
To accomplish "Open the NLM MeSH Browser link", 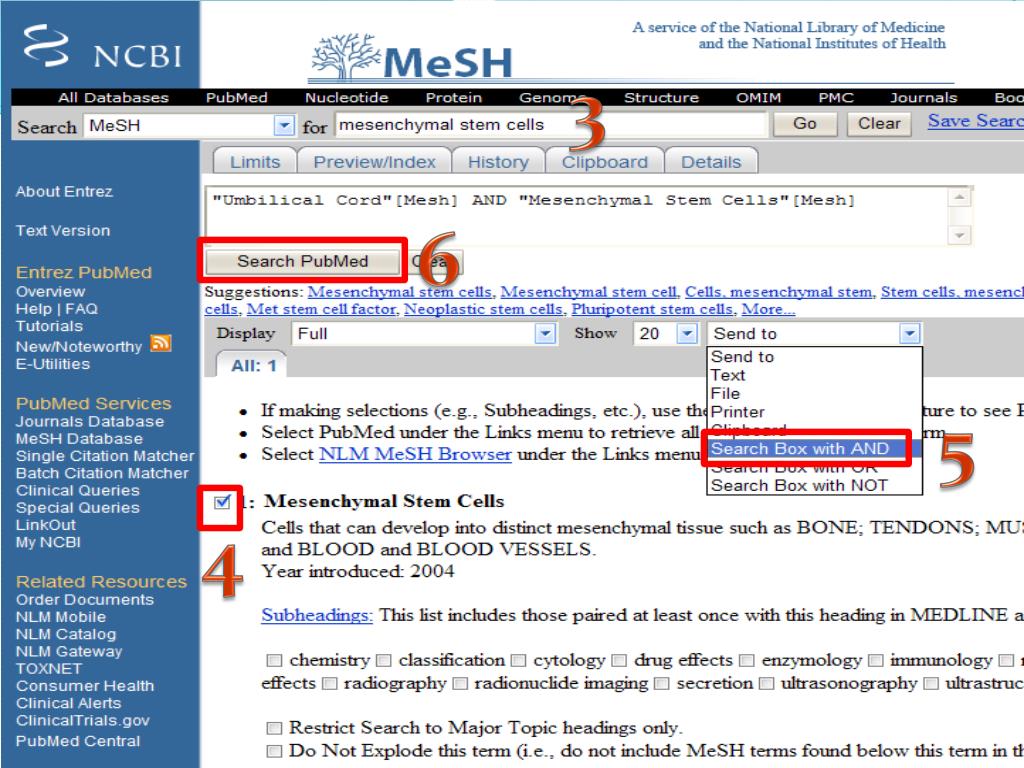I will [x=415, y=454].
